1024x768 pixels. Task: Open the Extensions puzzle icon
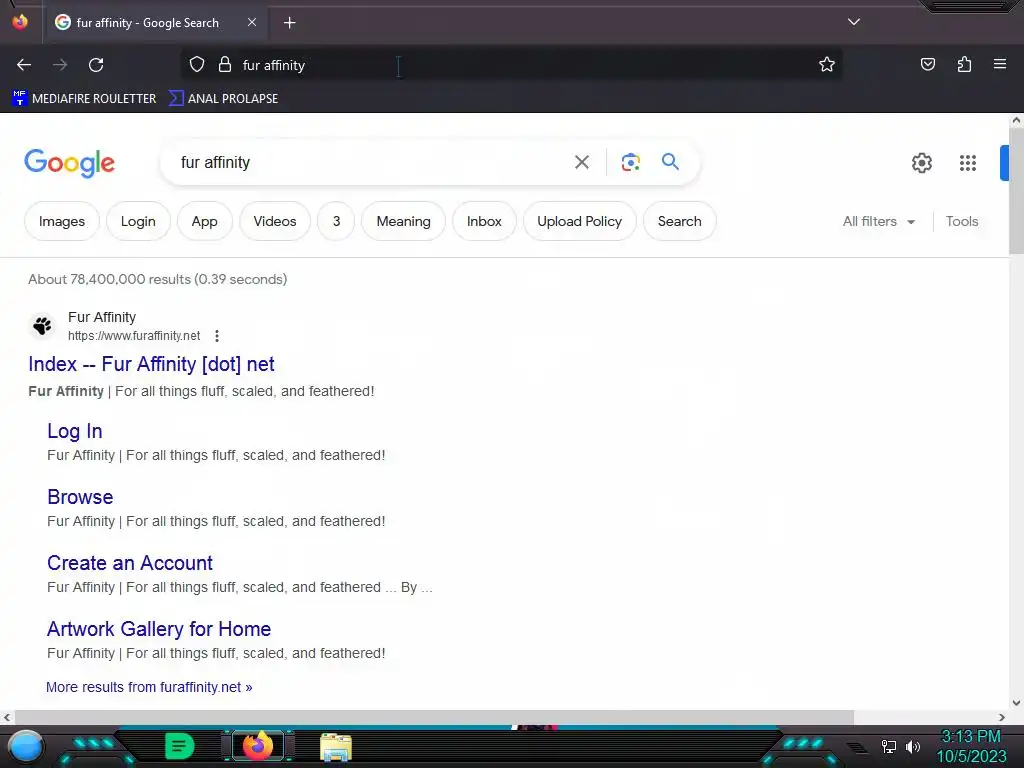[964, 64]
